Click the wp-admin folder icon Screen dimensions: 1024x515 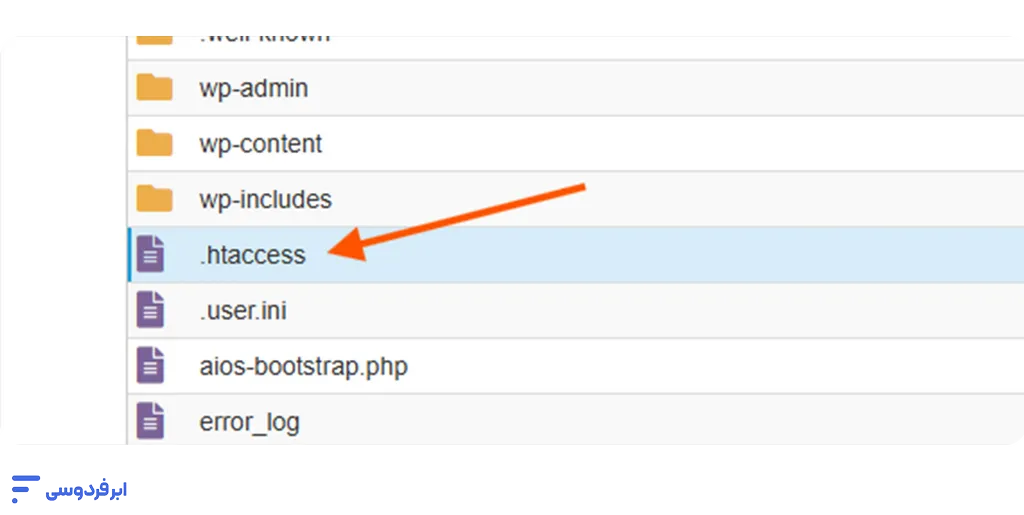(x=154, y=88)
